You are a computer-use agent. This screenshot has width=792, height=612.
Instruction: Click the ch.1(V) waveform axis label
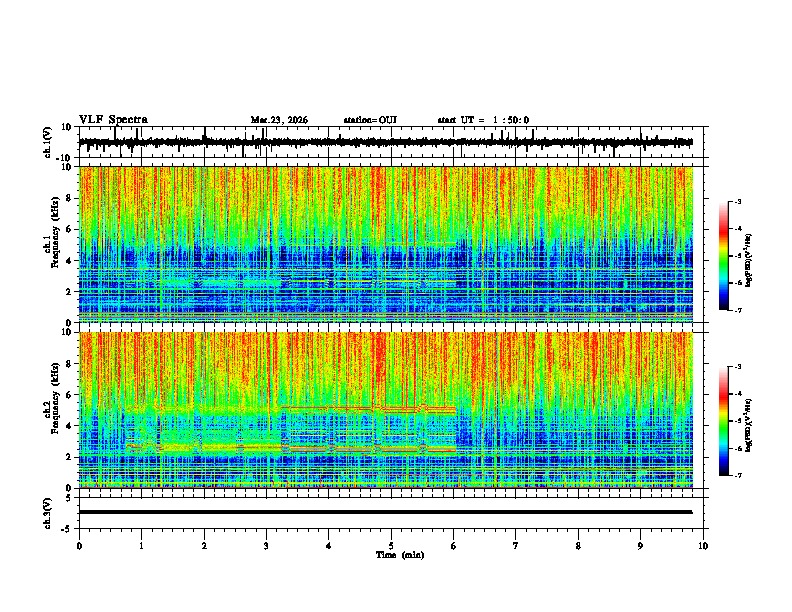pos(48,142)
